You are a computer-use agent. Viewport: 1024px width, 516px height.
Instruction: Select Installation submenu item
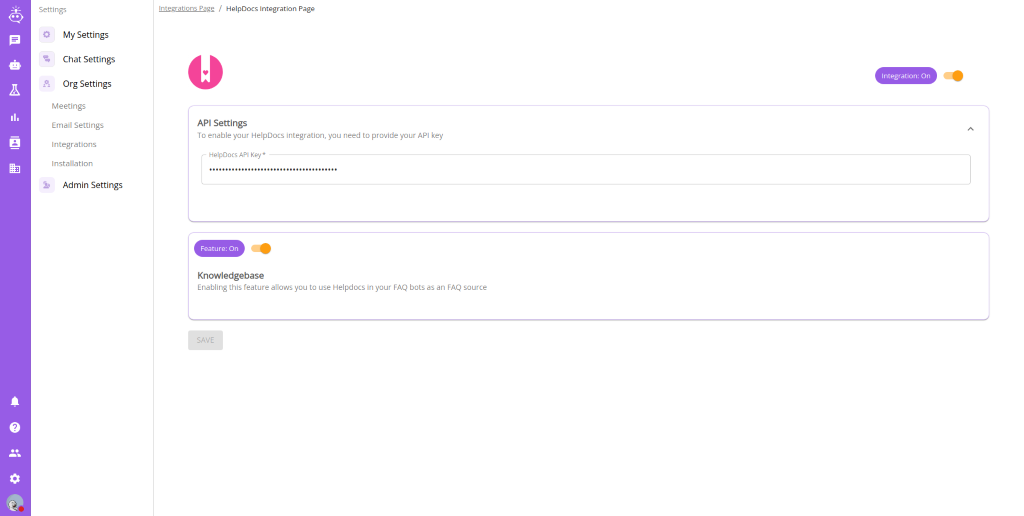tap(72, 163)
